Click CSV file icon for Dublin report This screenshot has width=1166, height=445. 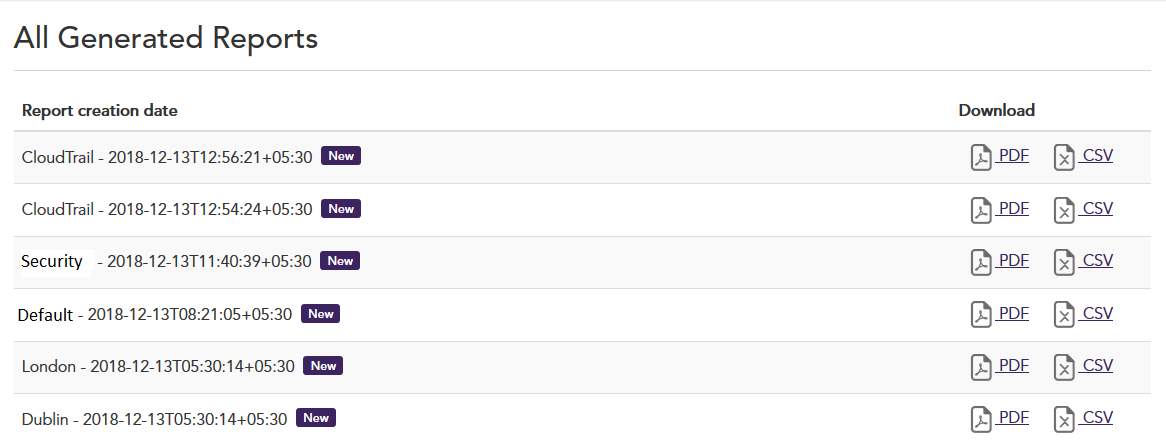[x=1064, y=419]
